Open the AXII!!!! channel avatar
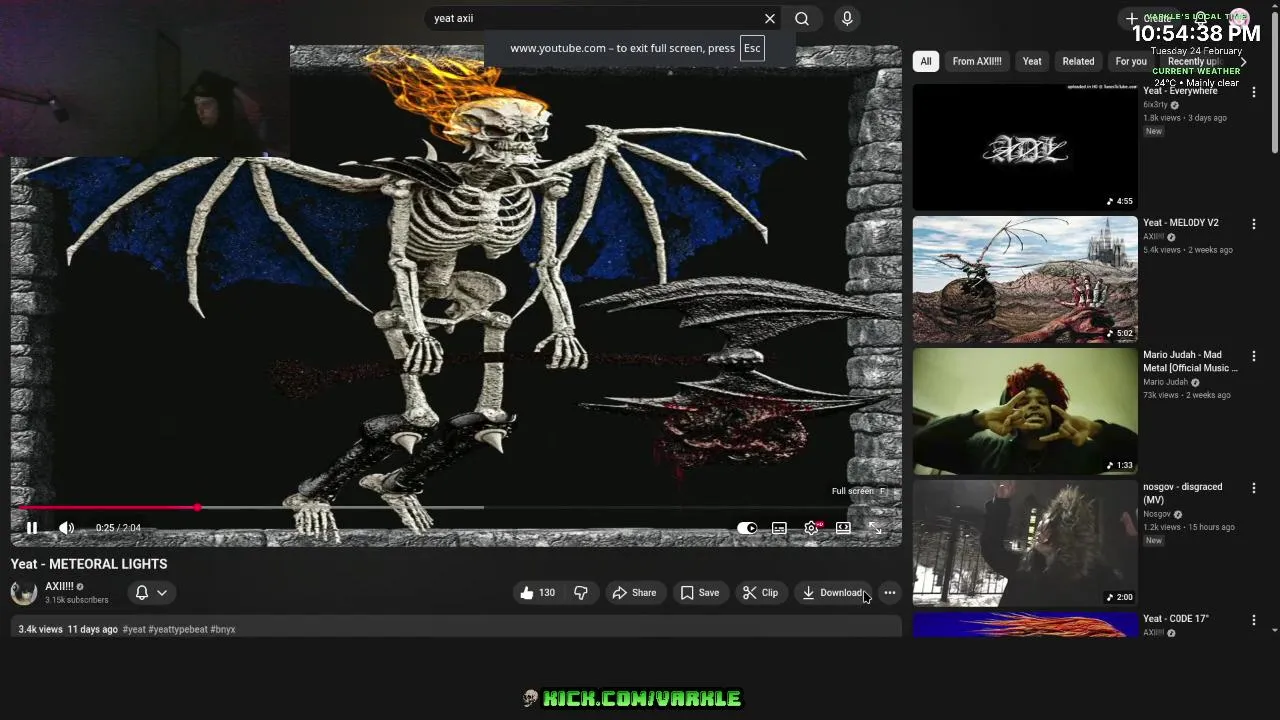 click(24, 592)
